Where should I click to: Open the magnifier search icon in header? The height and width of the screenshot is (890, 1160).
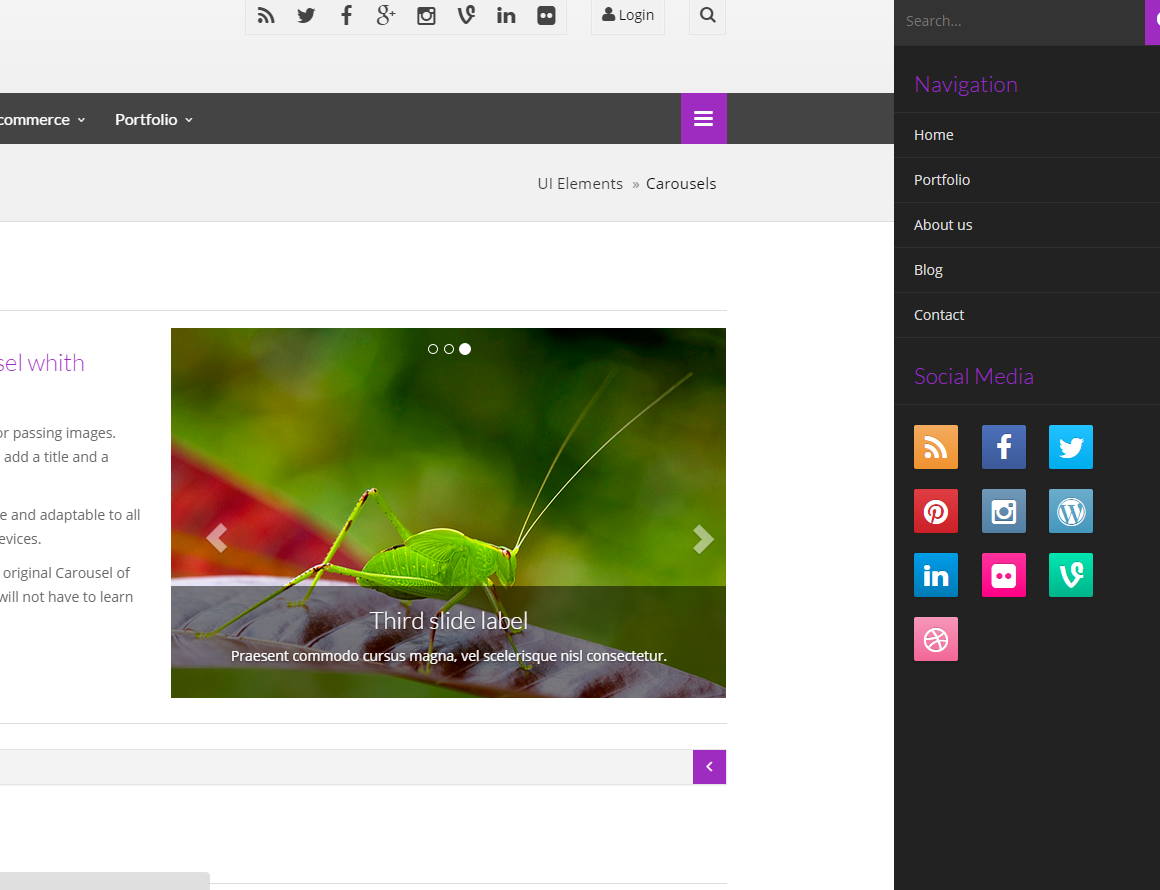pos(707,15)
